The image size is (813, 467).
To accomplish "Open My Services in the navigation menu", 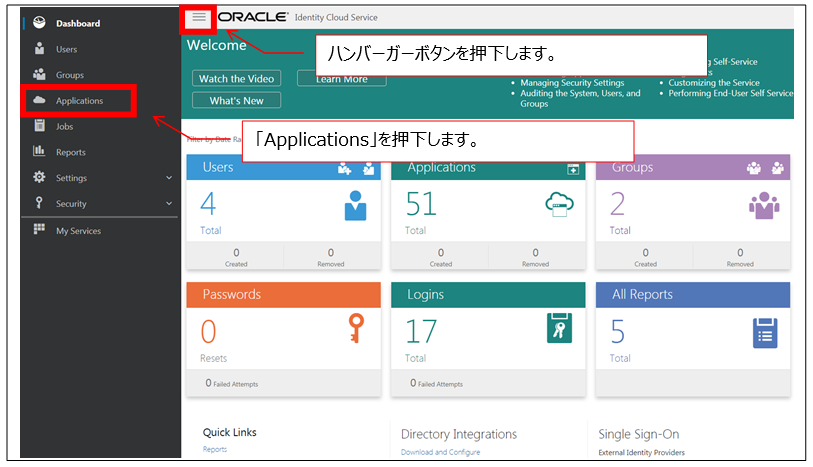I will coord(78,231).
